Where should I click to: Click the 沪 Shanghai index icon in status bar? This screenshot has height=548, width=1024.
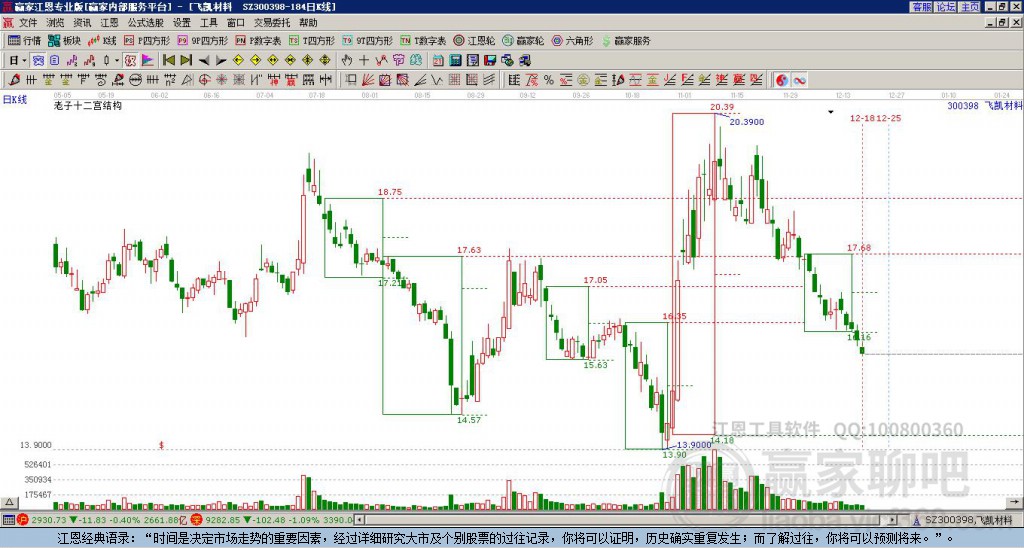point(23,520)
